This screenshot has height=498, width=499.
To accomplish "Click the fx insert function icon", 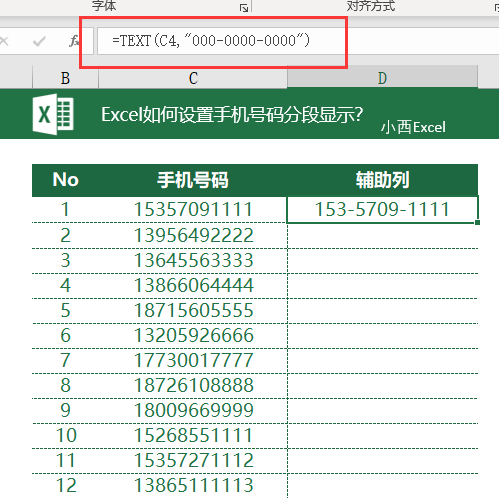I will pos(74,41).
